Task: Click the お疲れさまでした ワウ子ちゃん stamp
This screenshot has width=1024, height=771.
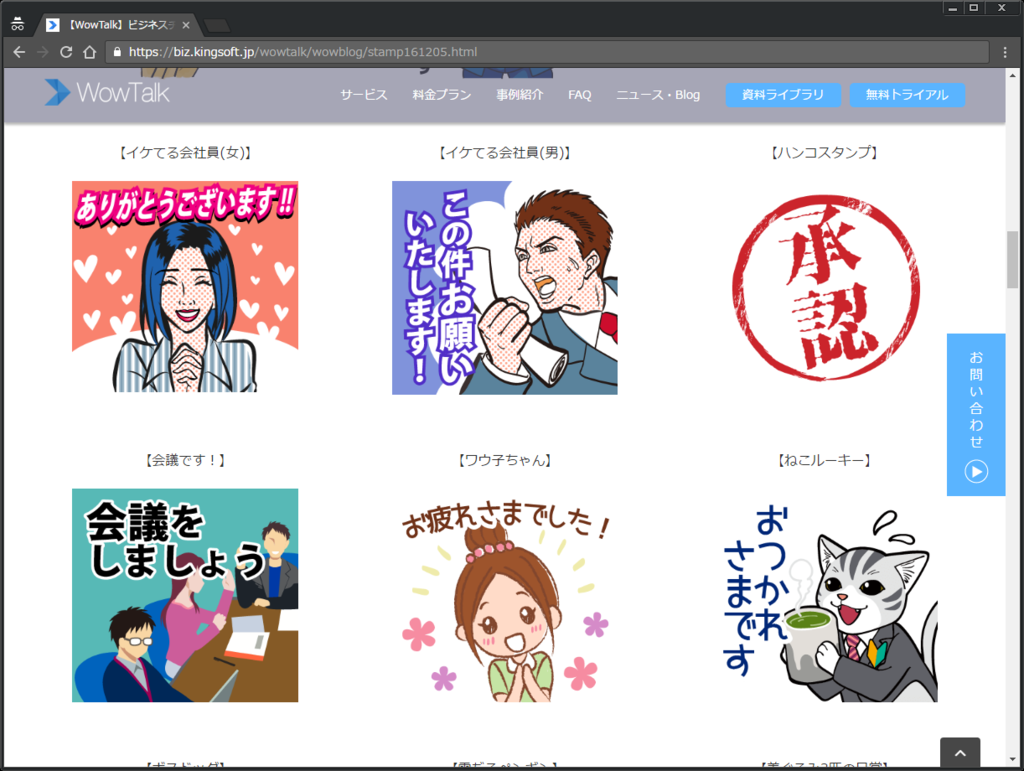Action: tap(505, 599)
